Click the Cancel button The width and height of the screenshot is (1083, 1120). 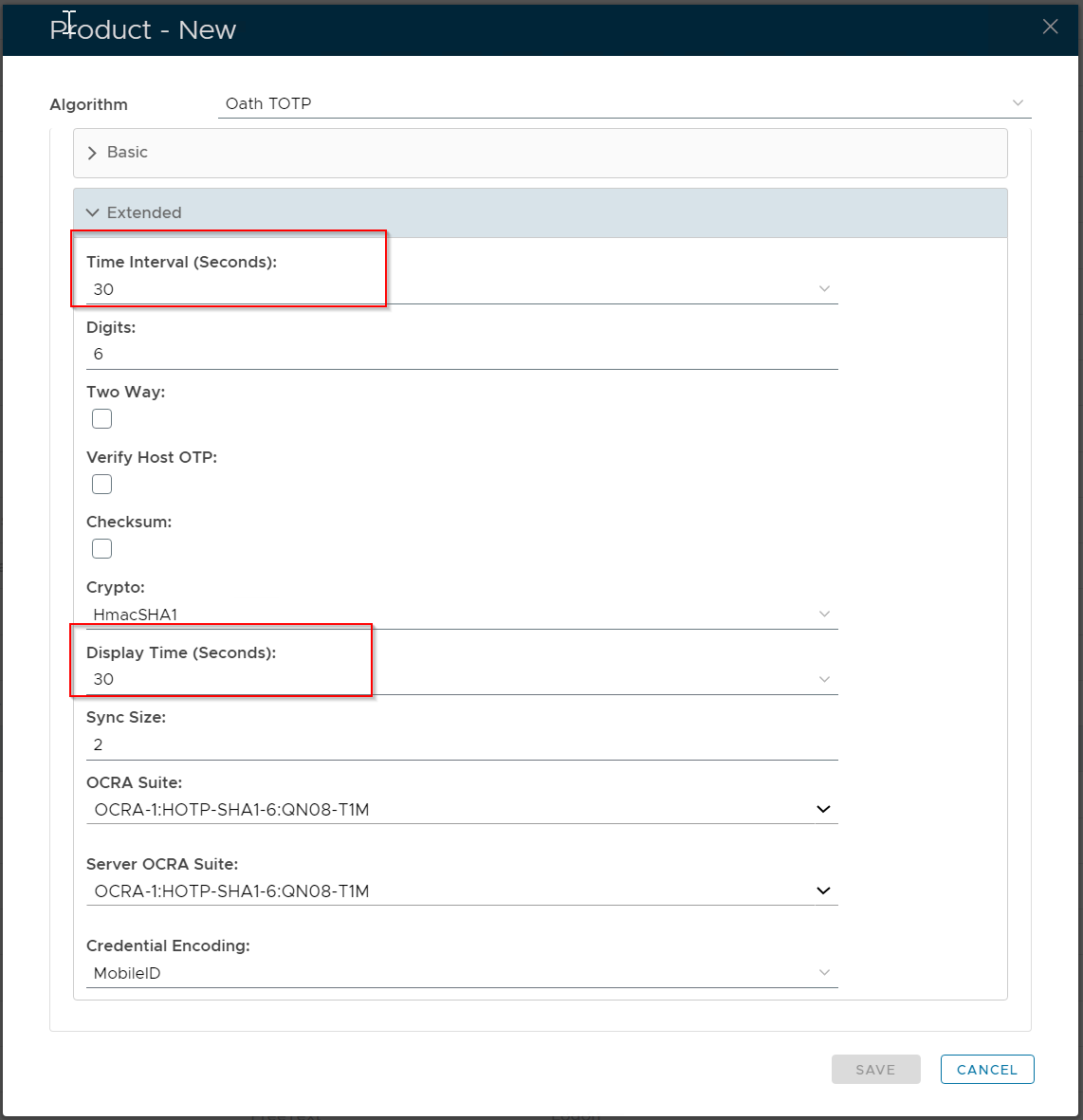point(986,1070)
